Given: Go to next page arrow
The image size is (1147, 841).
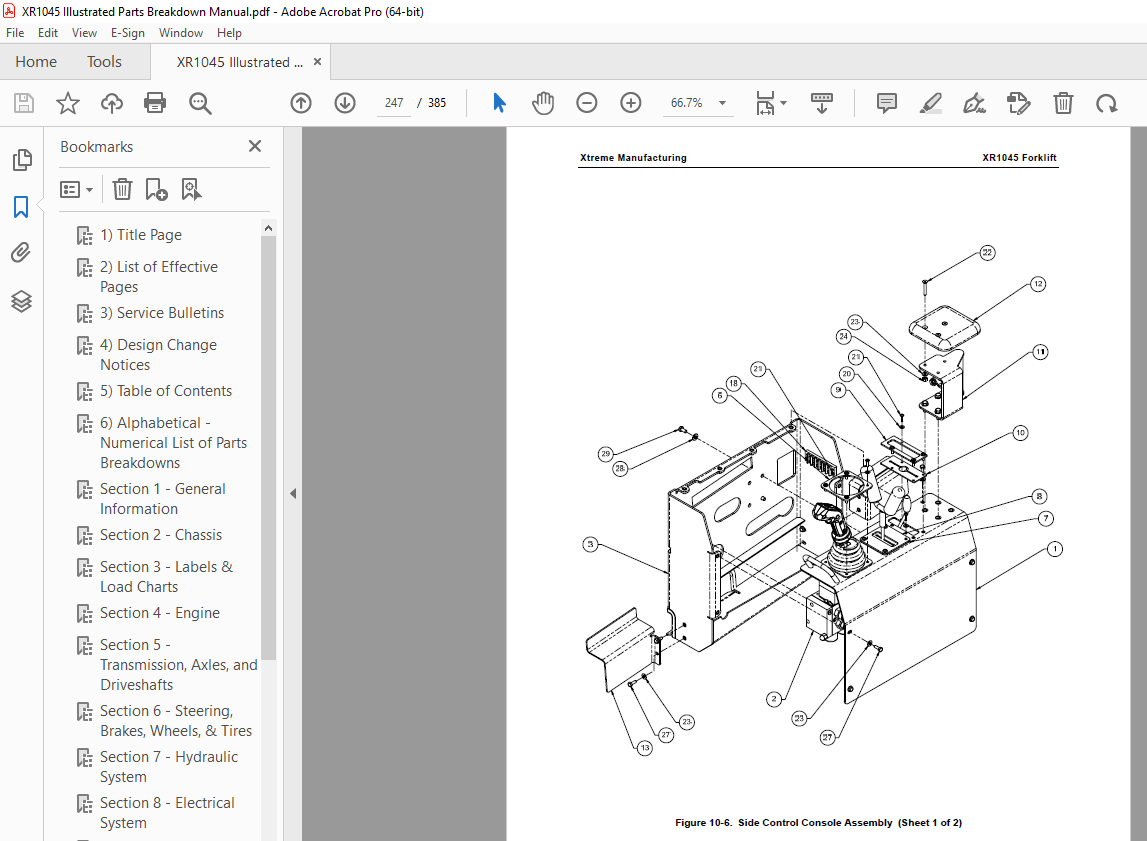Looking at the screenshot, I should click(345, 103).
